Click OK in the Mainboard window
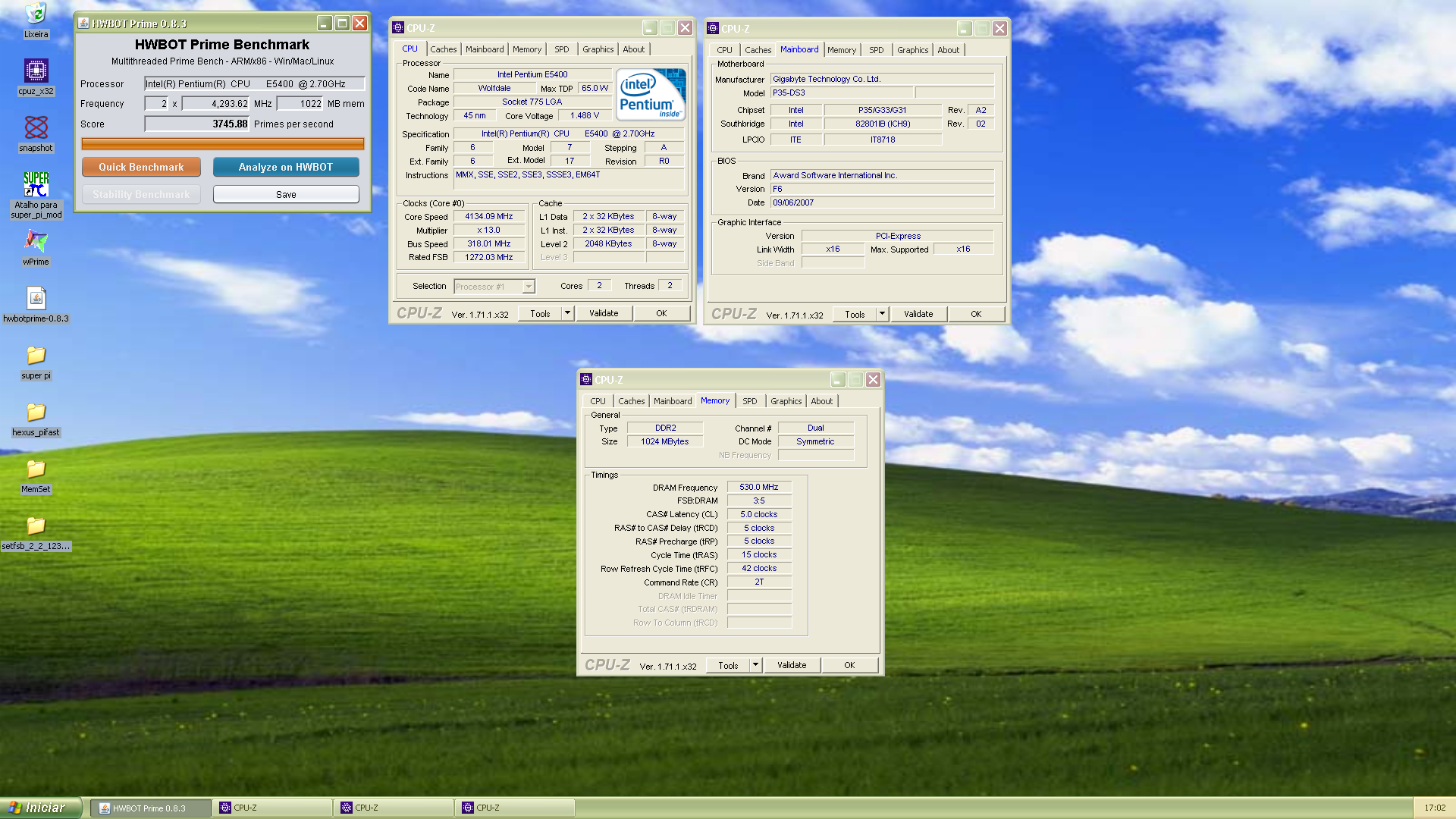This screenshot has height=819, width=1456. coord(976,314)
